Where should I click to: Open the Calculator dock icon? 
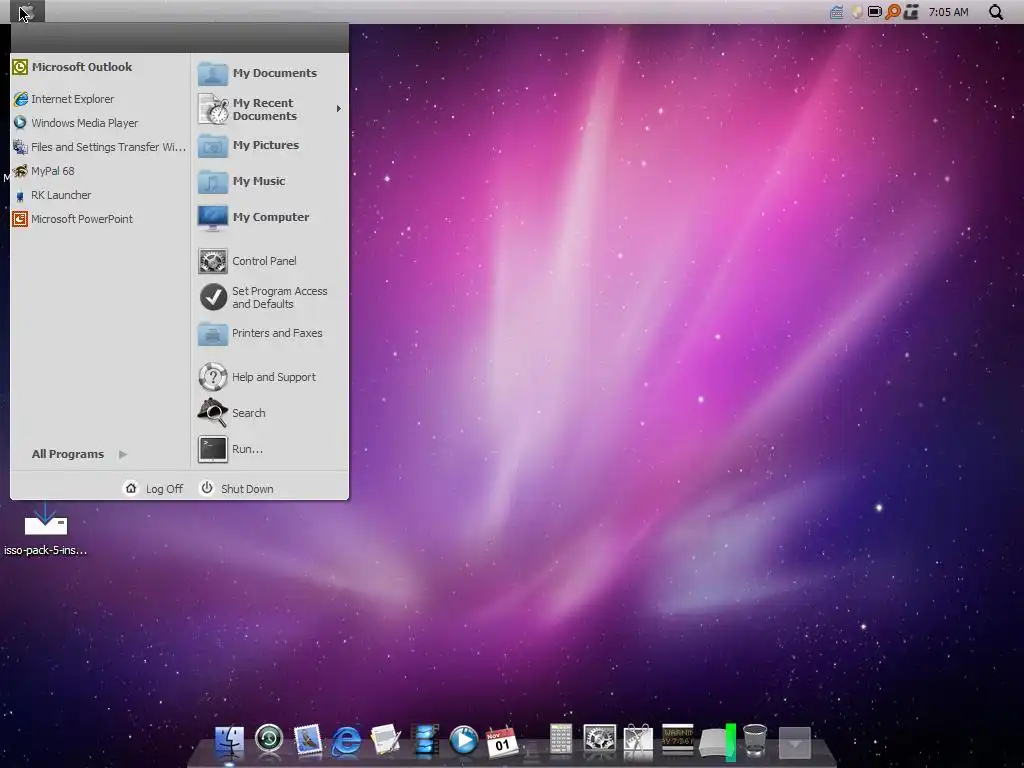coord(560,740)
